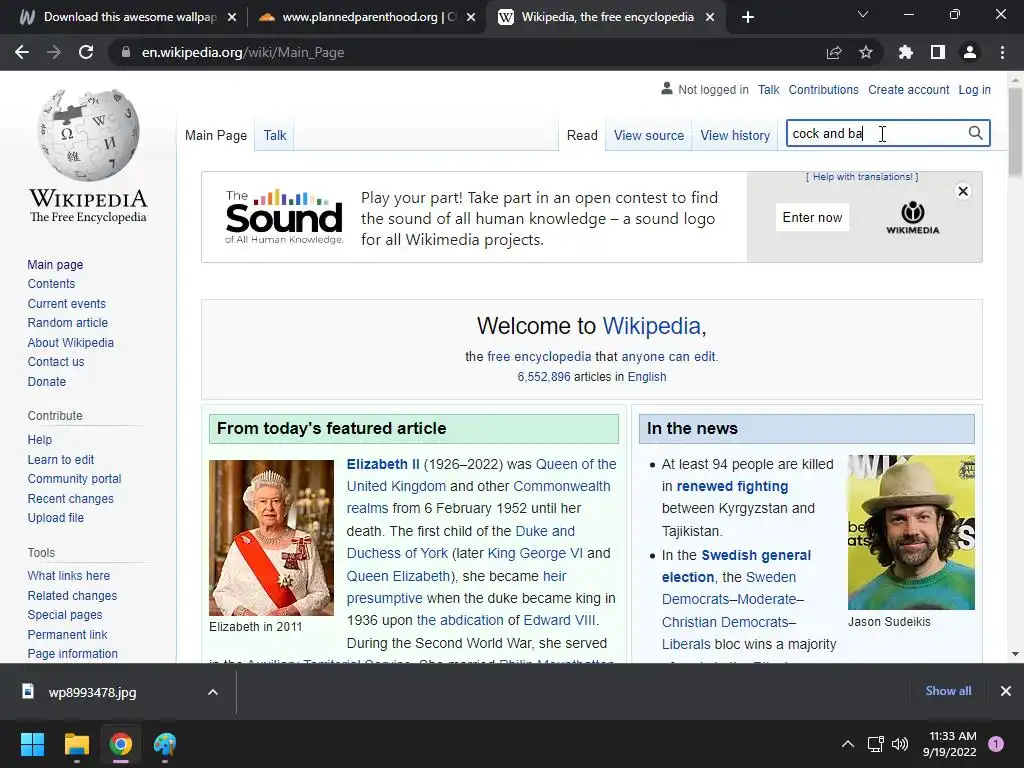Open the Upload file link
The image size is (1024, 768).
(x=56, y=517)
